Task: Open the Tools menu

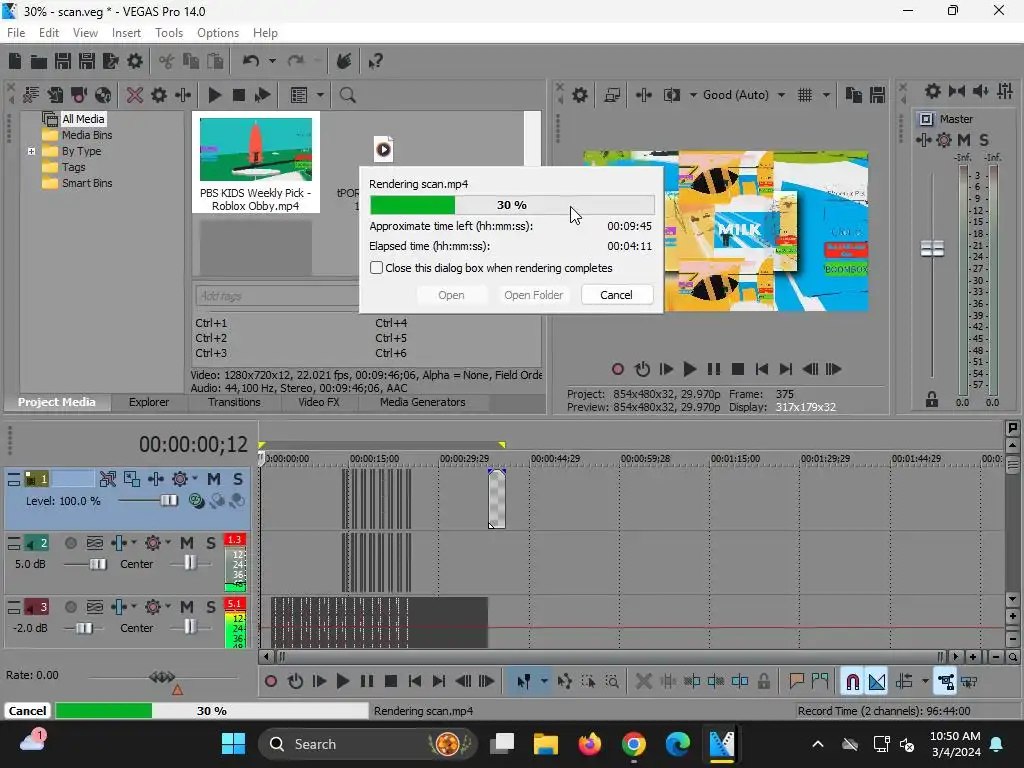Action: [168, 33]
